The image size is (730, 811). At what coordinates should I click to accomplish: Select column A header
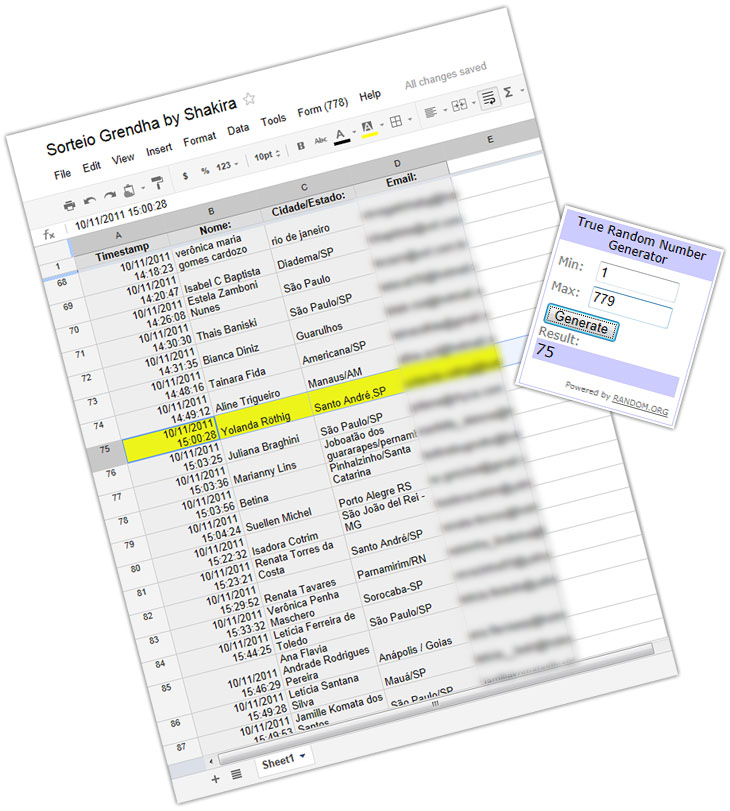[x=118, y=235]
